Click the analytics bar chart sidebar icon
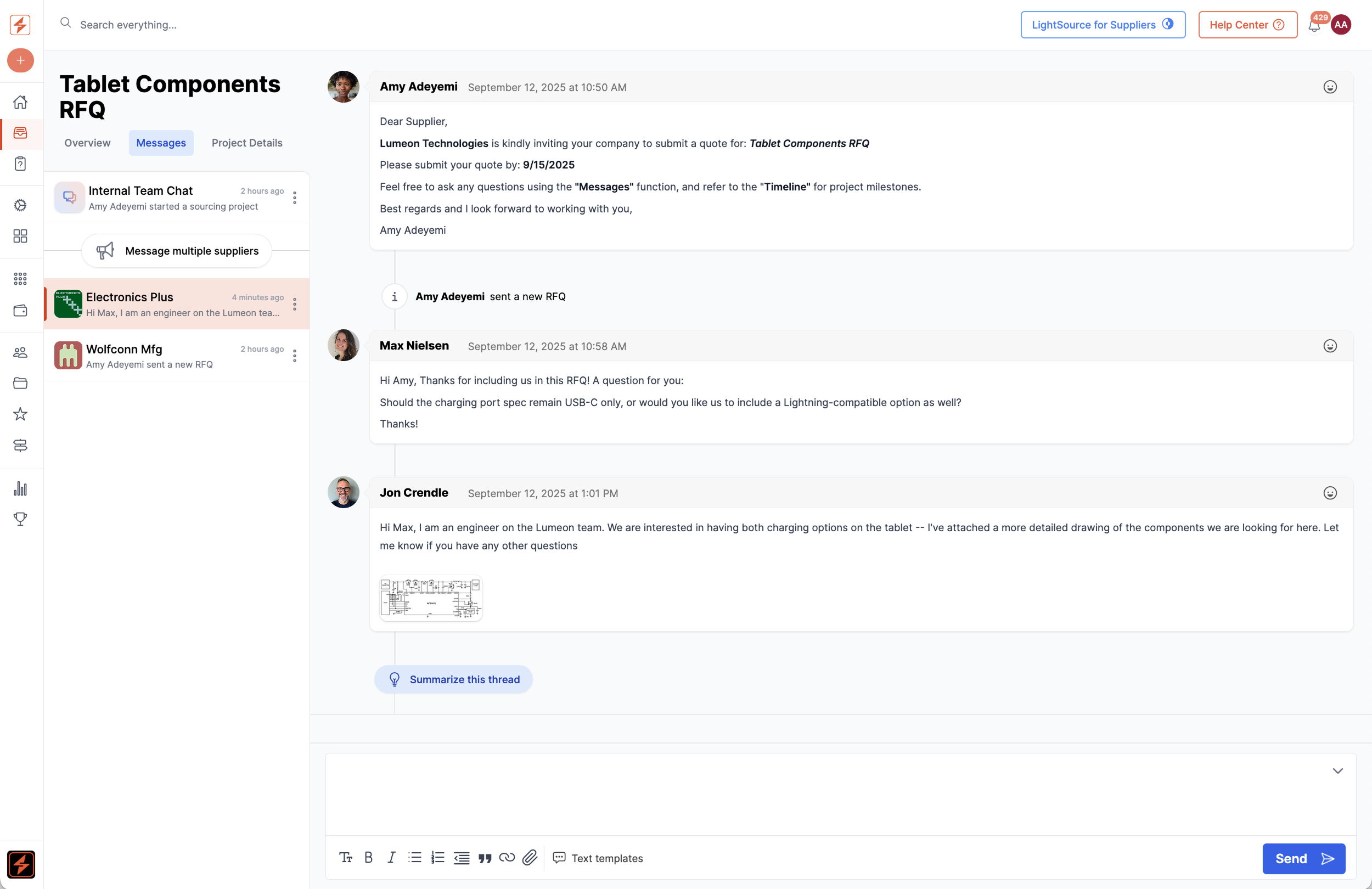 [20, 489]
